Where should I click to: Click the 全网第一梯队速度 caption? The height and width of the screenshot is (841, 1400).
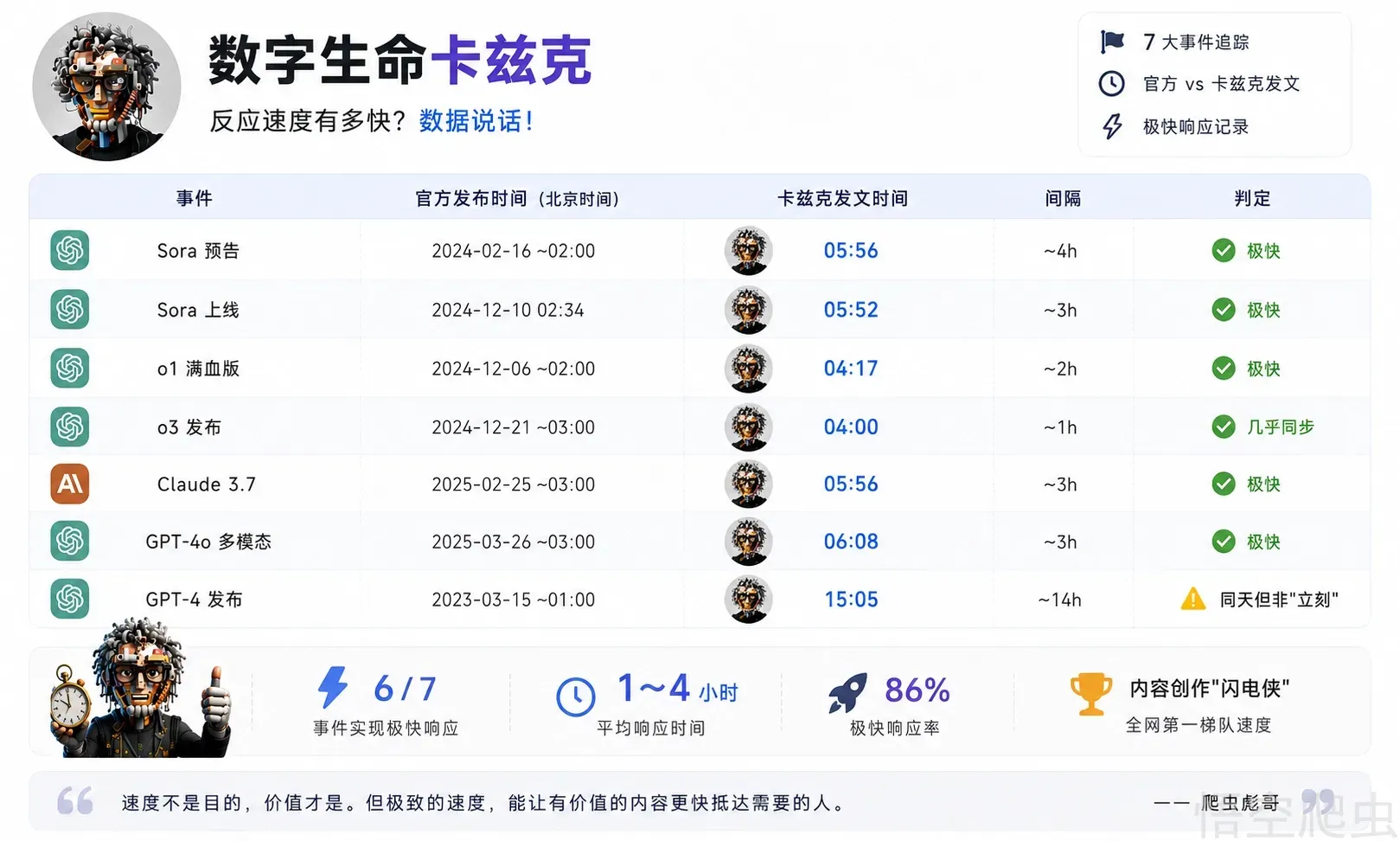click(x=1199, y=725)
